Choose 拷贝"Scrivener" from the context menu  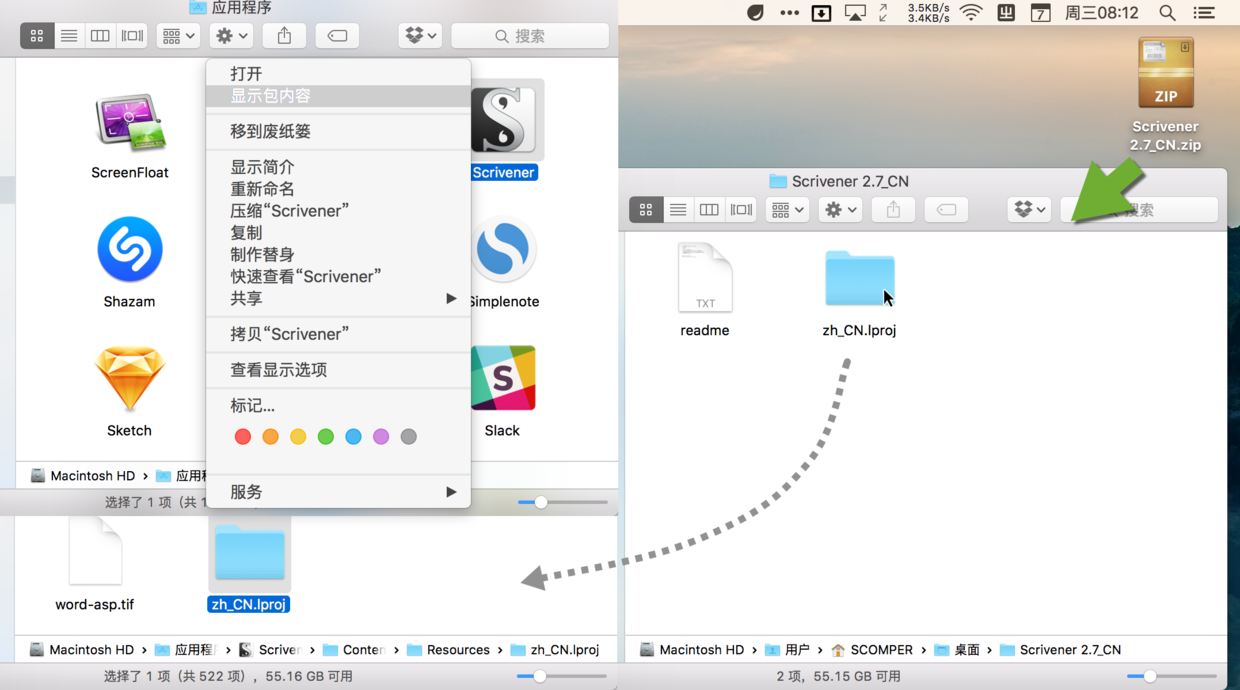pyautogui.click(x=338, y=334)
